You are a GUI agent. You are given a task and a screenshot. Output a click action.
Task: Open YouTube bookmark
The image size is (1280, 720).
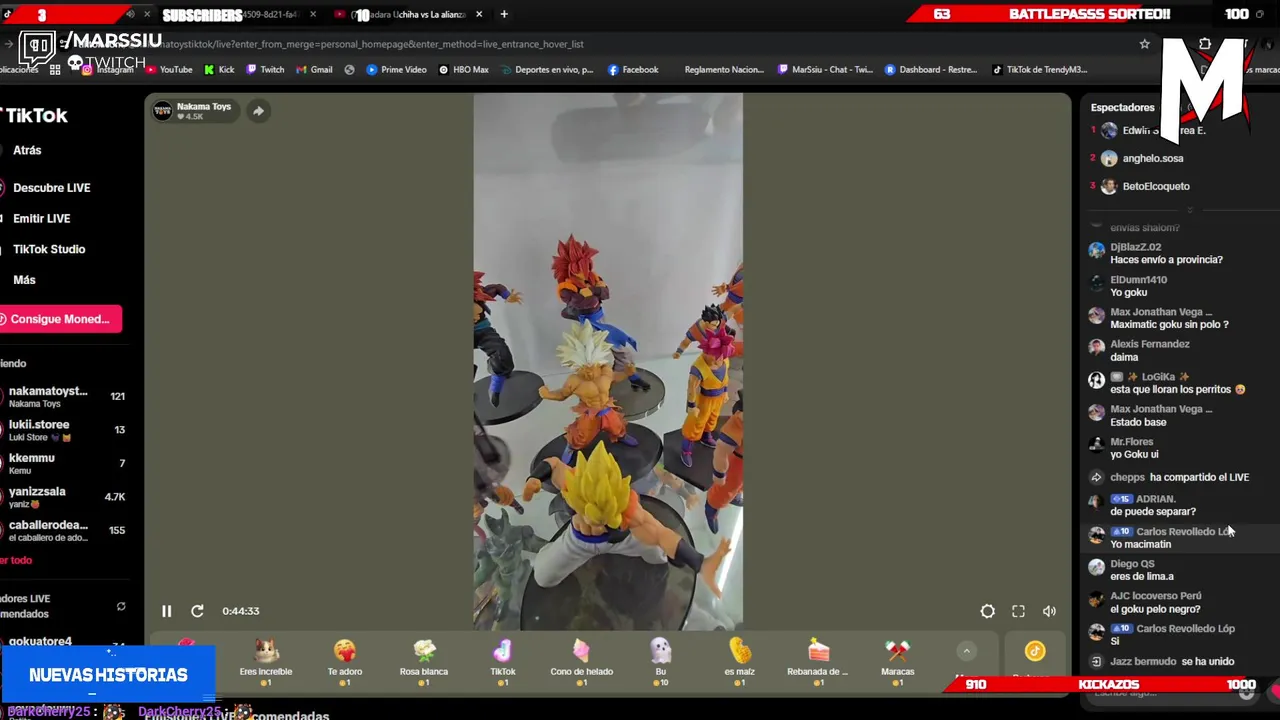(169, 70)
